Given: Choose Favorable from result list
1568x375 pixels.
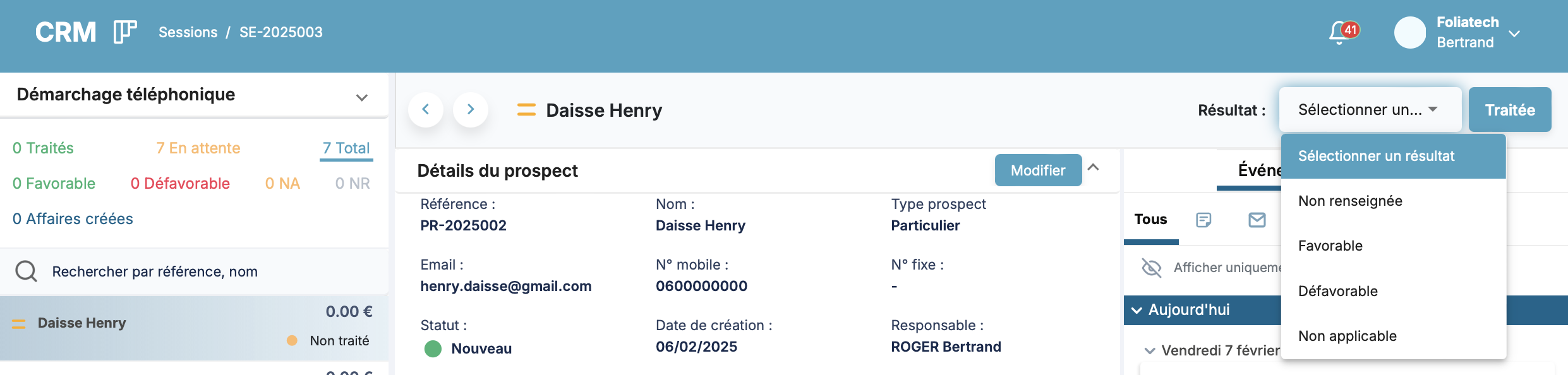Looking at the screenshot, I should 1330,246.
